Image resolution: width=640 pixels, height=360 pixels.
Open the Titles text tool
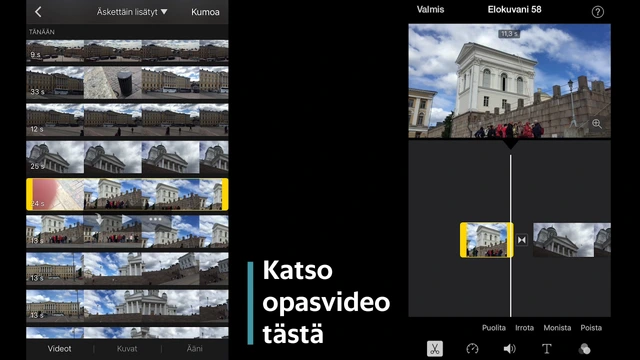tap(547, 349)
